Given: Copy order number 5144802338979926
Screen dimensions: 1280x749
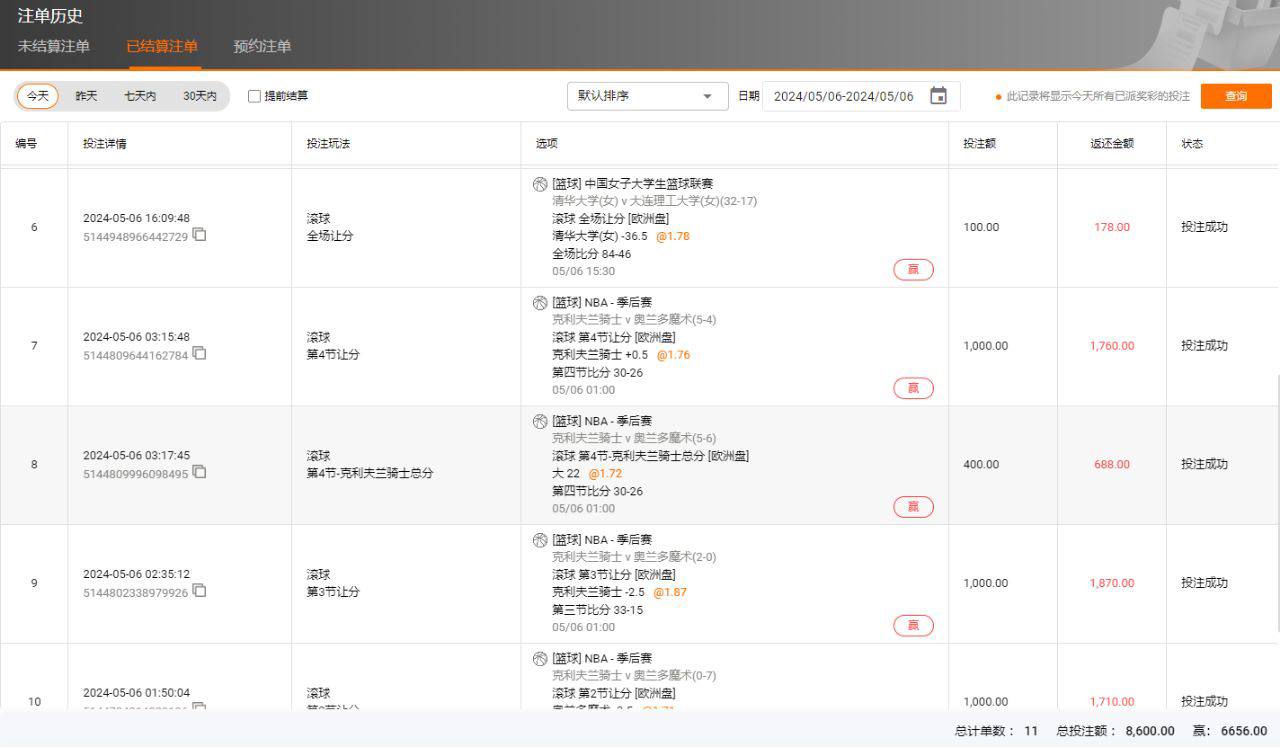Looking at the screenshot, I should [200, 591].
